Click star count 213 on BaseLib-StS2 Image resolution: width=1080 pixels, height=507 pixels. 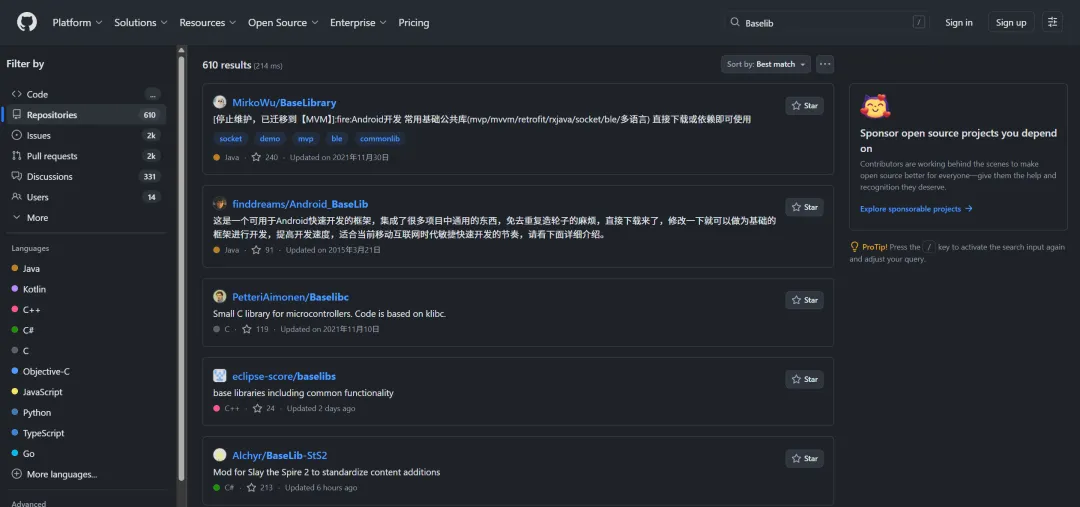[x=260, y=488]
